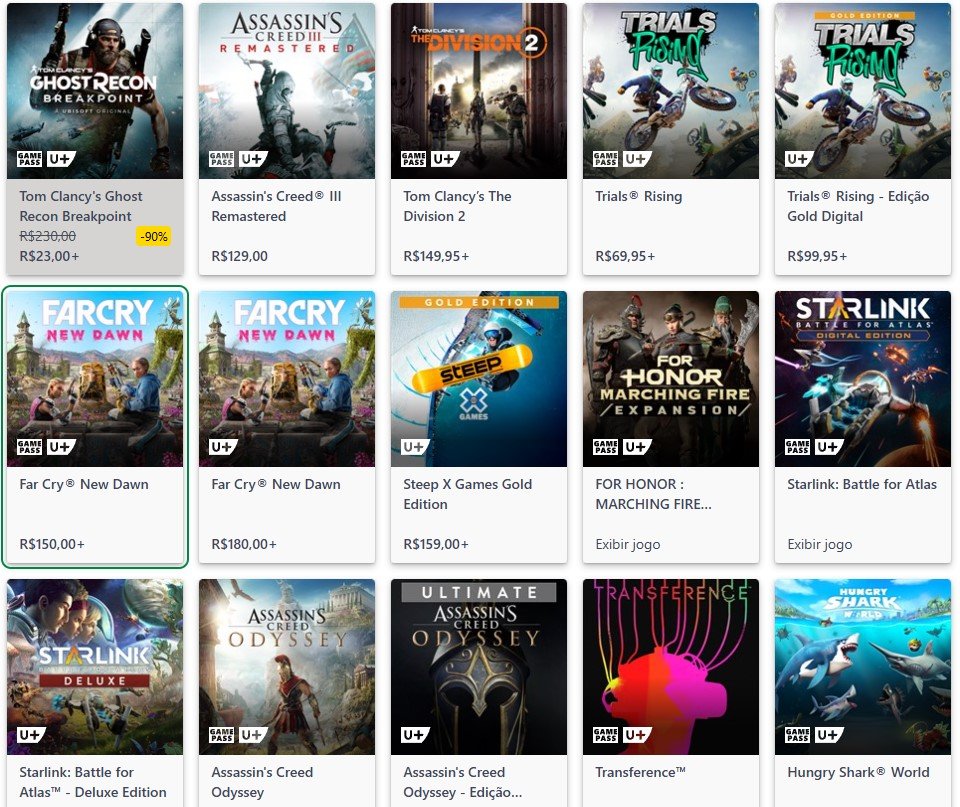The image size is (960, 807).
Task: Click U+ badge on Trials Rising Gold Edition cover
Action: coord(800,159)
